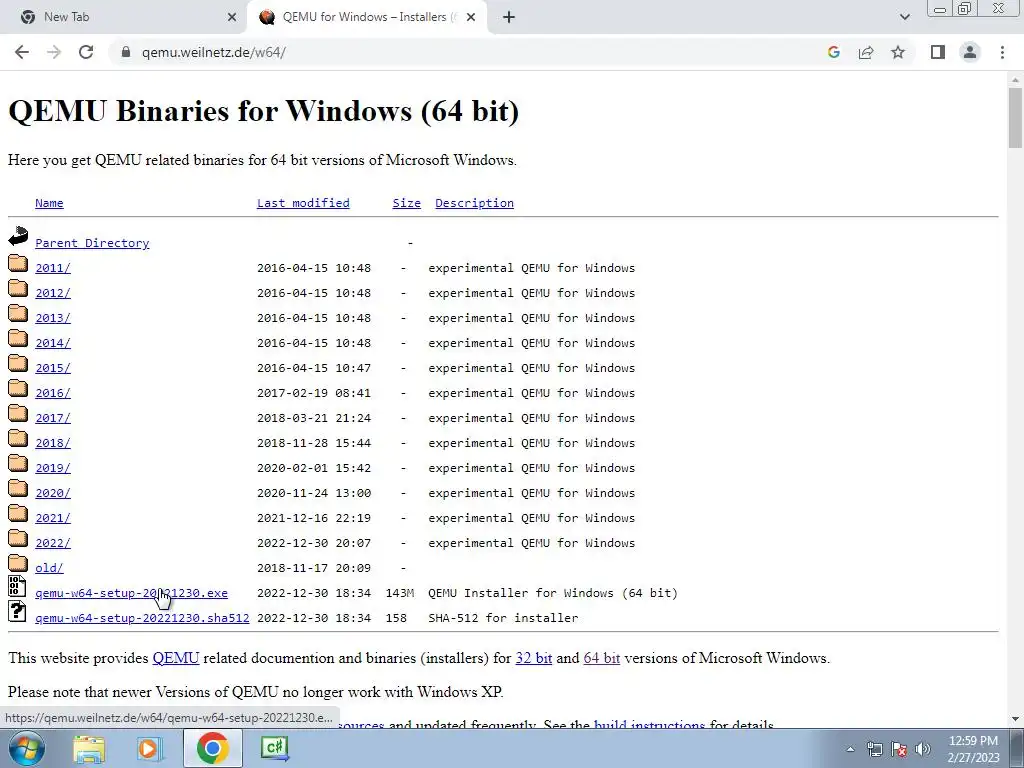This screenshot has width=1024, height=768.
Task: Select the QEMU for Windows – Installers tab
Action: click(x=366, y=18)
